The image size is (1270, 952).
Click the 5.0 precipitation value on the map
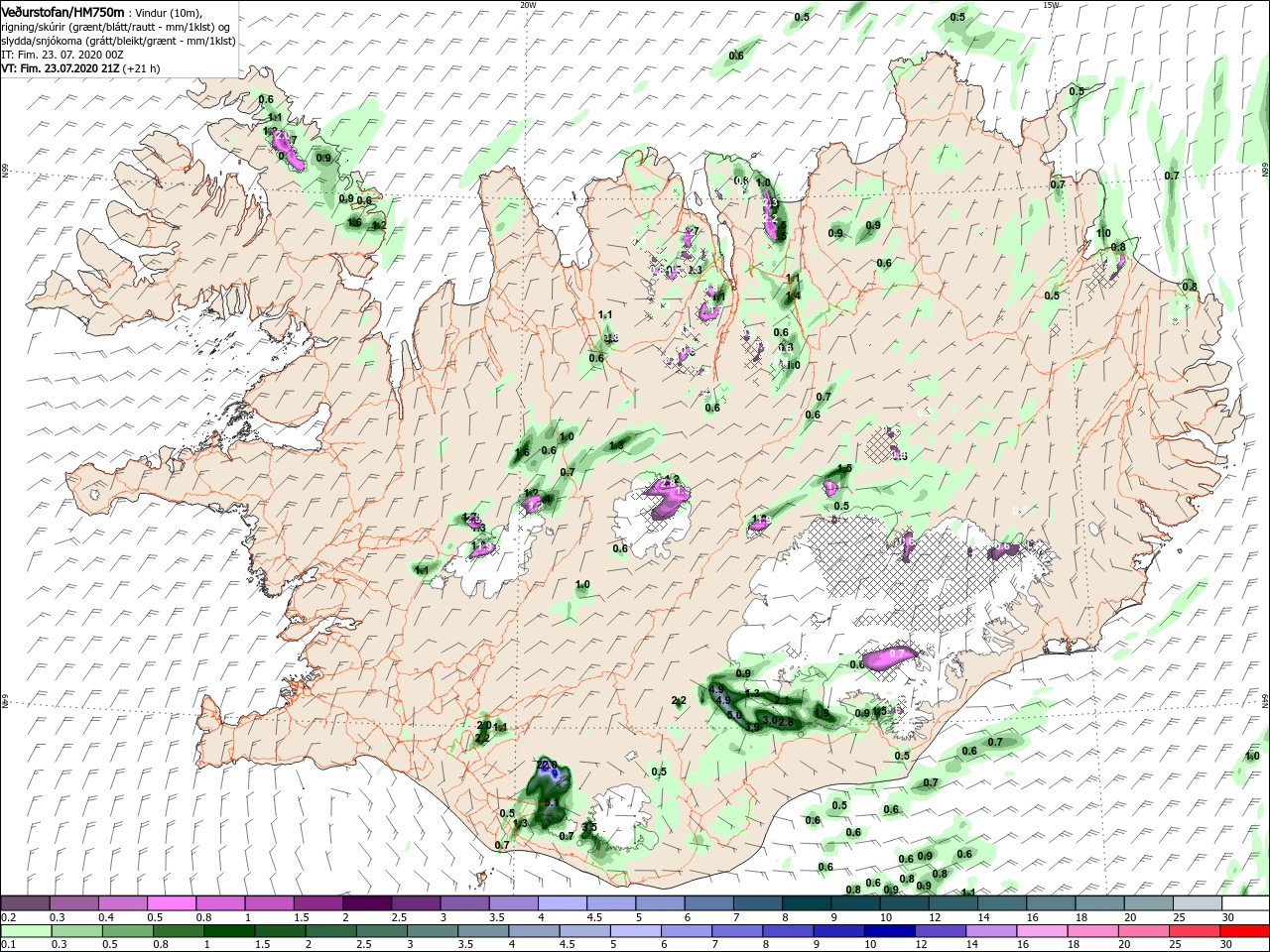pyautogui.click(x=734, y=714)
